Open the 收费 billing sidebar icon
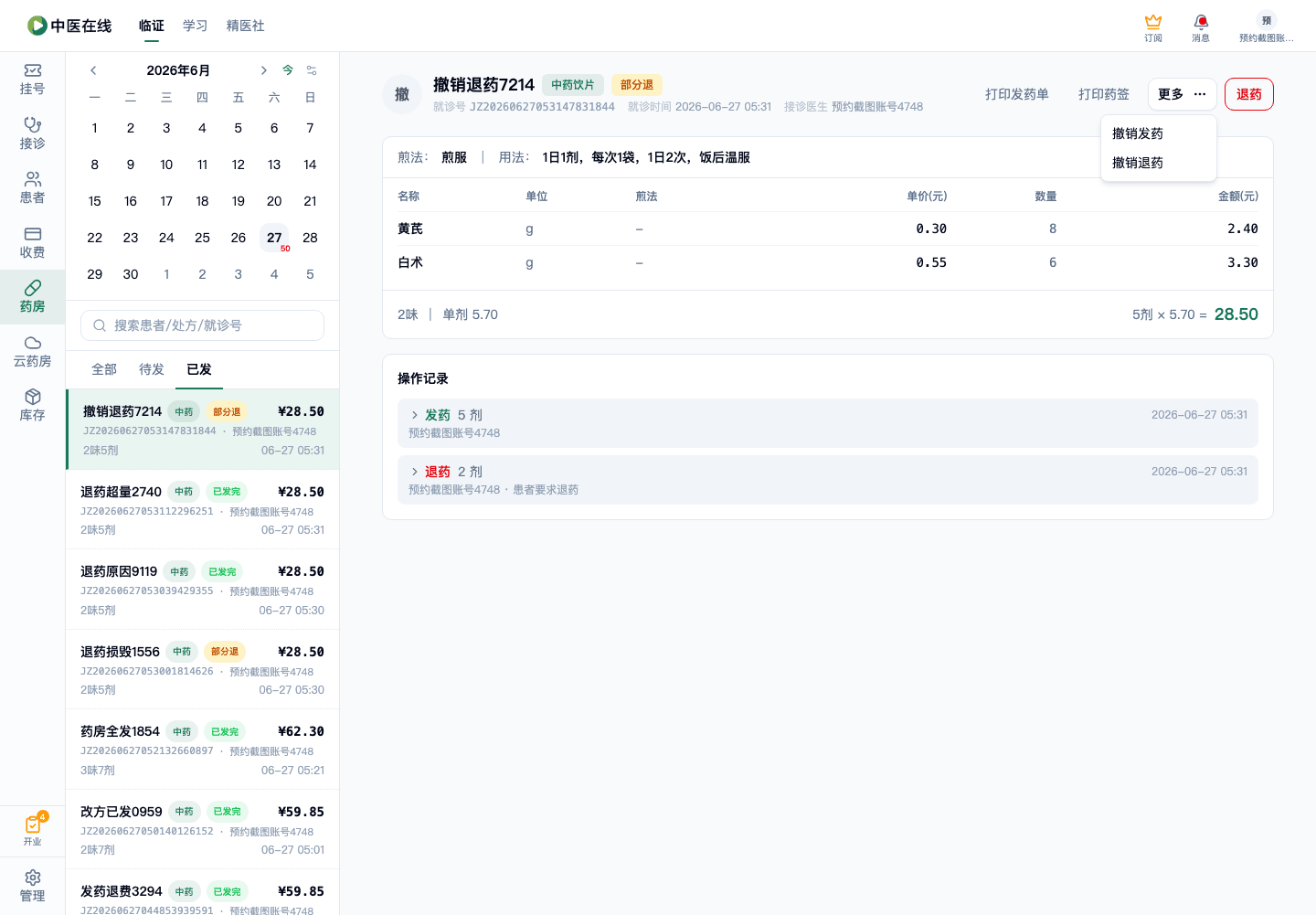Screen dimensions: 1316x915 (32, 242)
